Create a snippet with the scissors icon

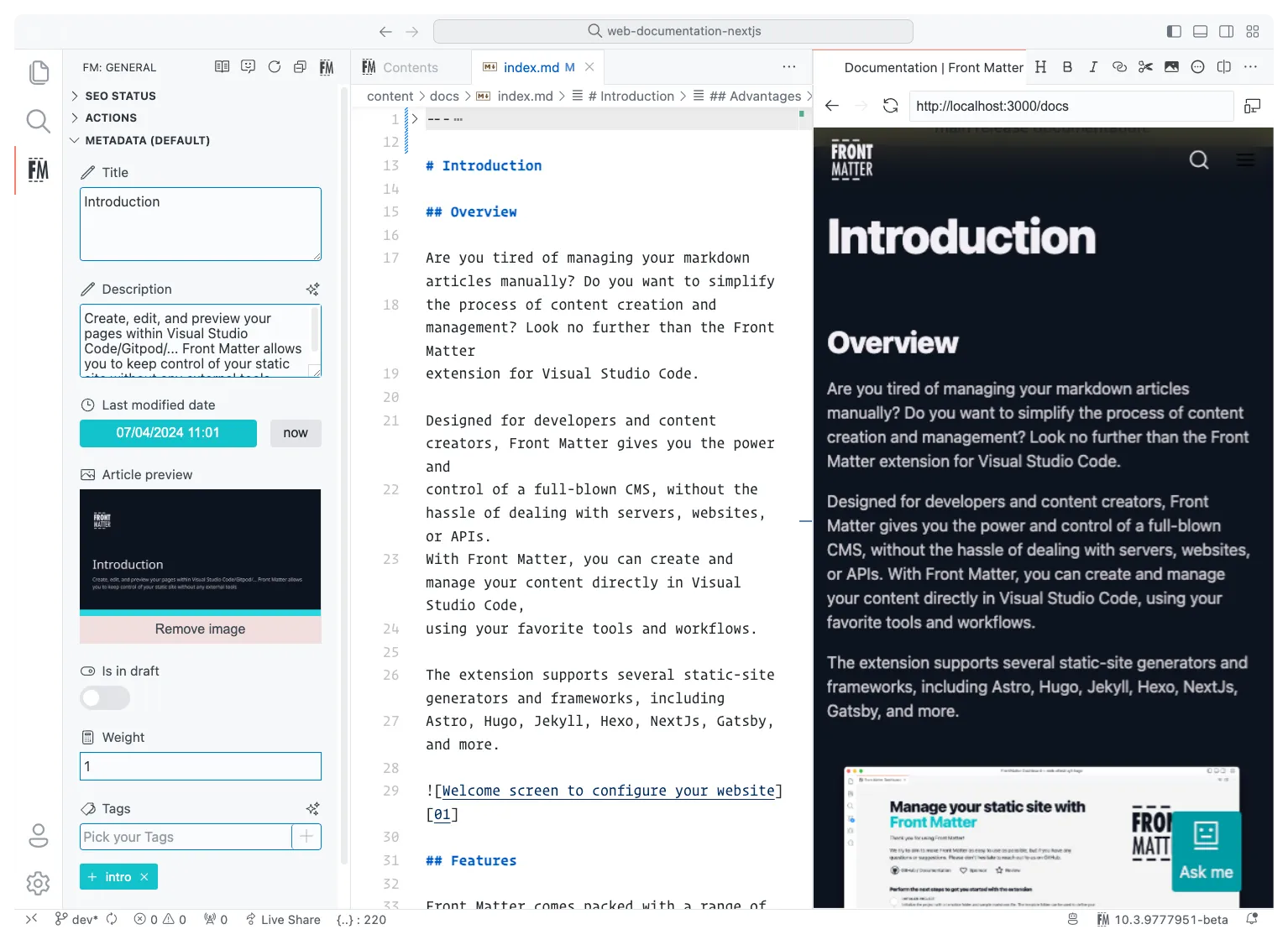tap(1145, 66)
